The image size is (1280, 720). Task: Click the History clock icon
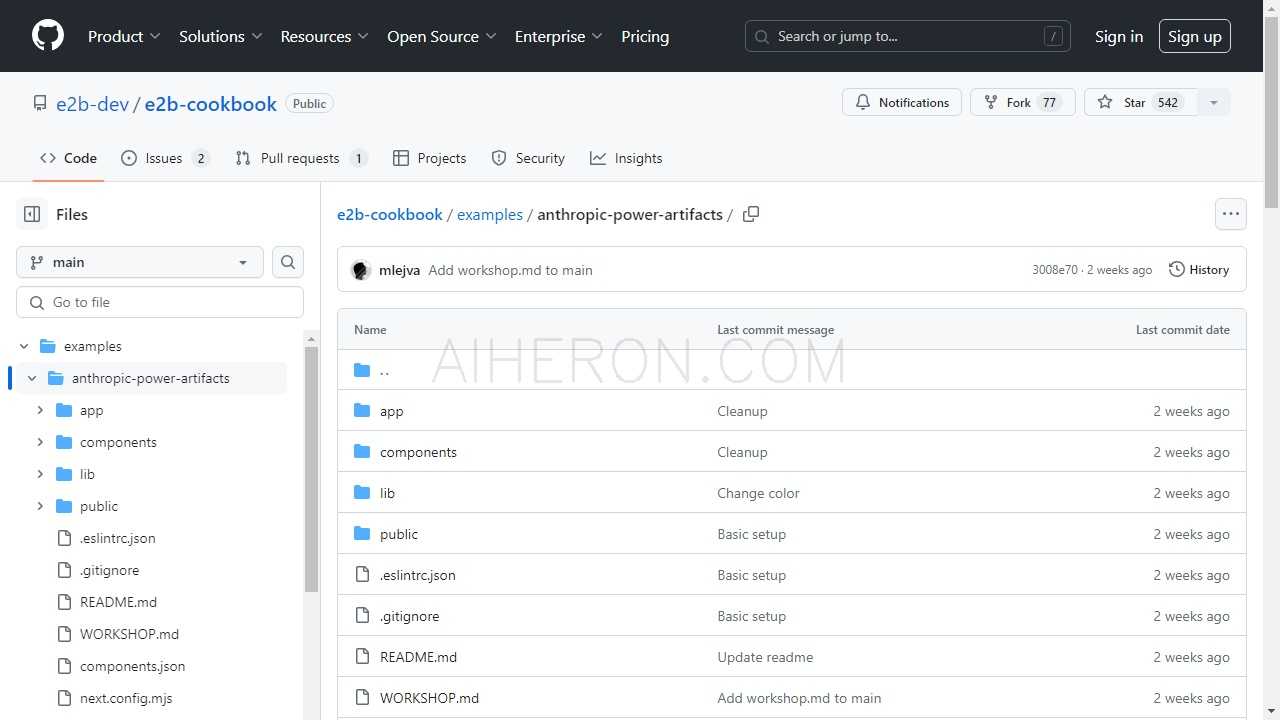pos(1177,270)
